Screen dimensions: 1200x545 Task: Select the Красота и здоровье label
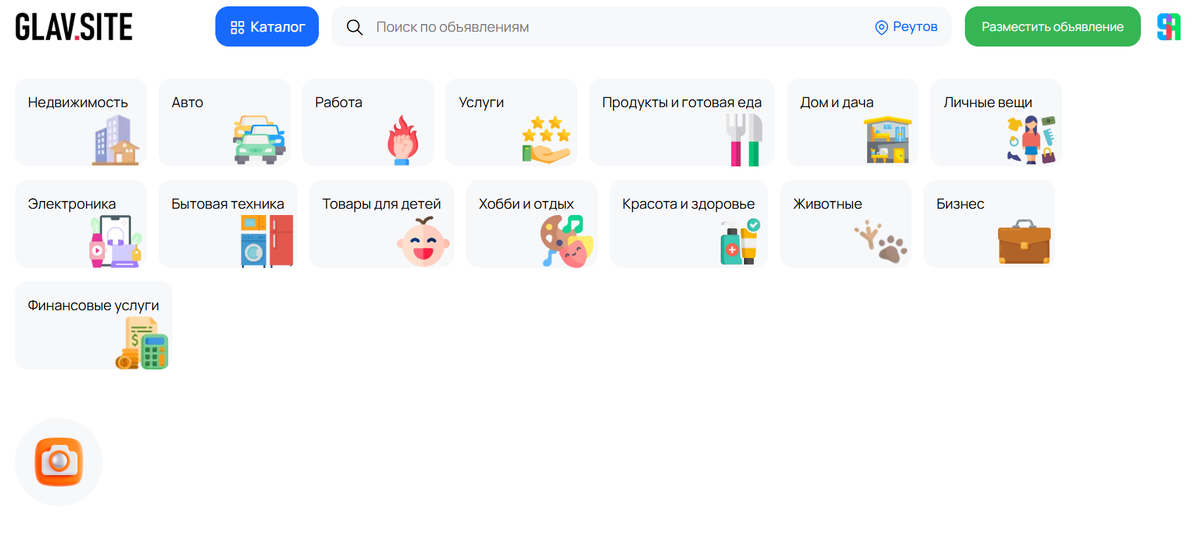688,204
